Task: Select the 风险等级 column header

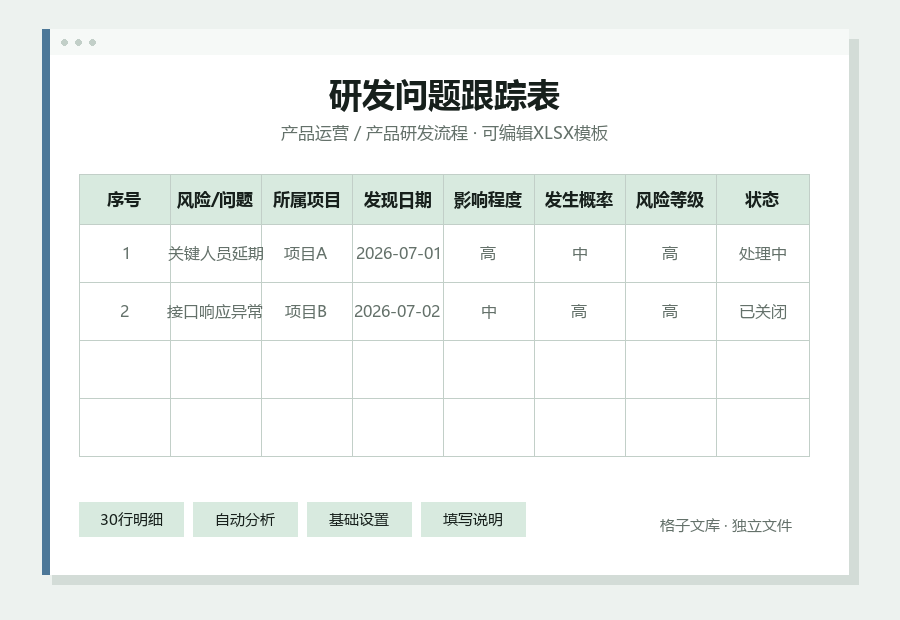Action: (670, 200)
